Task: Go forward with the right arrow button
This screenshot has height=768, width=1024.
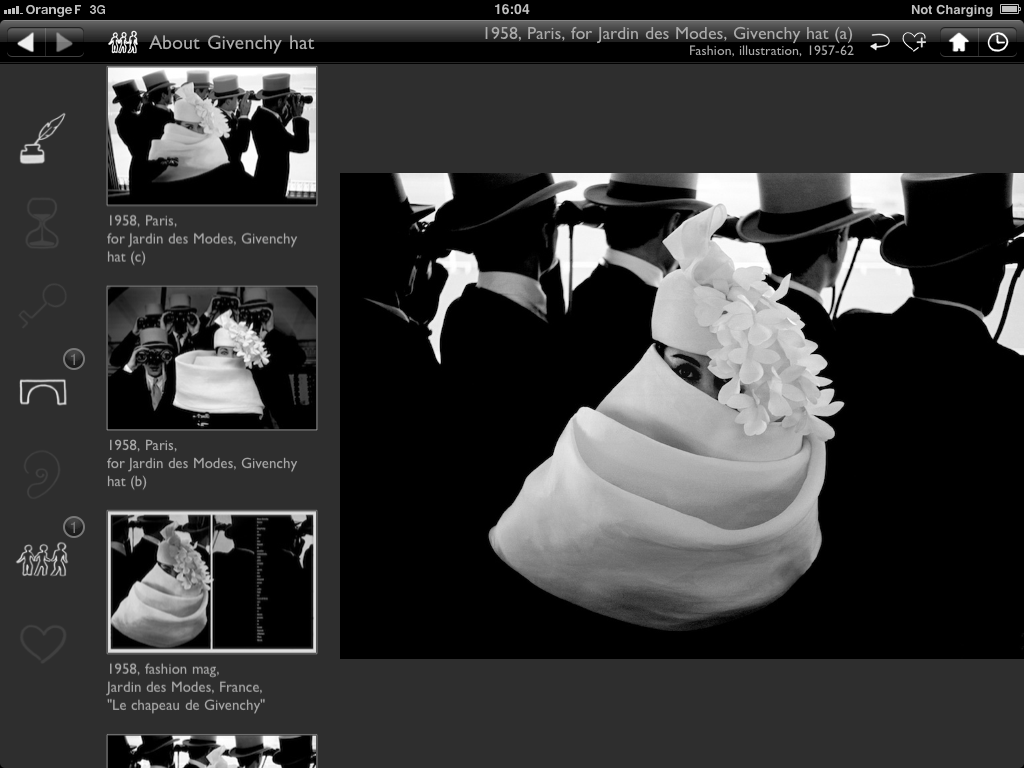Action: pyautogui.click(x=64, y=43)
